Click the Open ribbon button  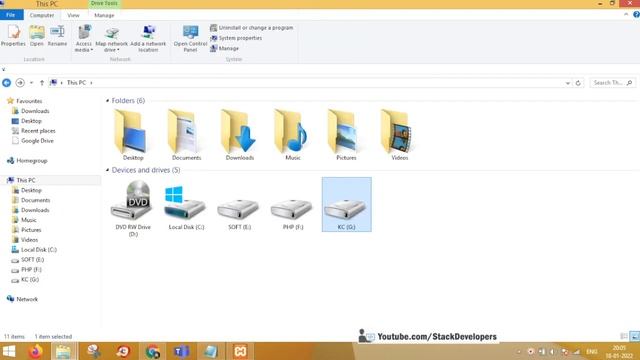36,35
